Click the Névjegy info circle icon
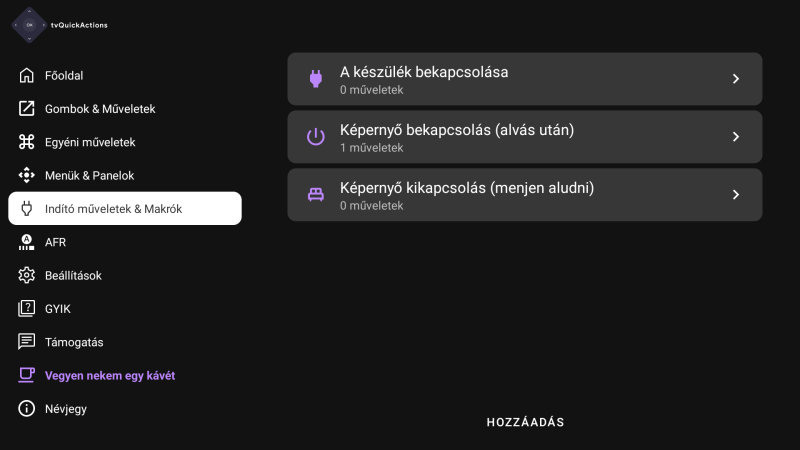Viewport: 800px width, 450px height. [x=27, y=409]
